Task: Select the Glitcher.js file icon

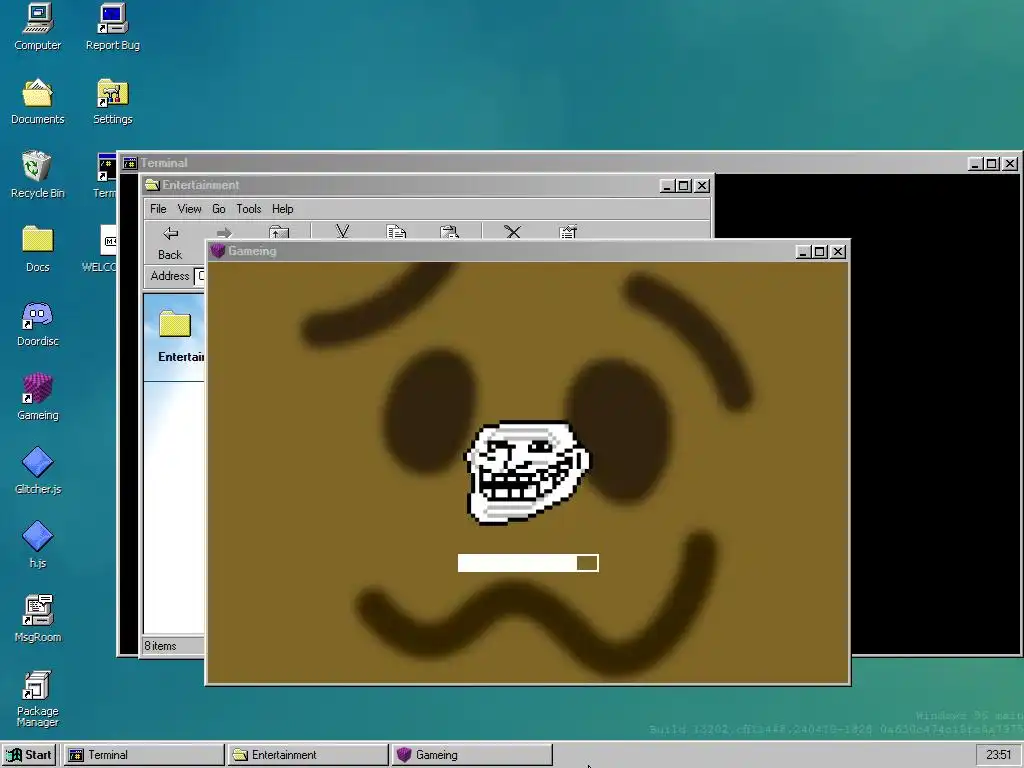Action: 37,471
